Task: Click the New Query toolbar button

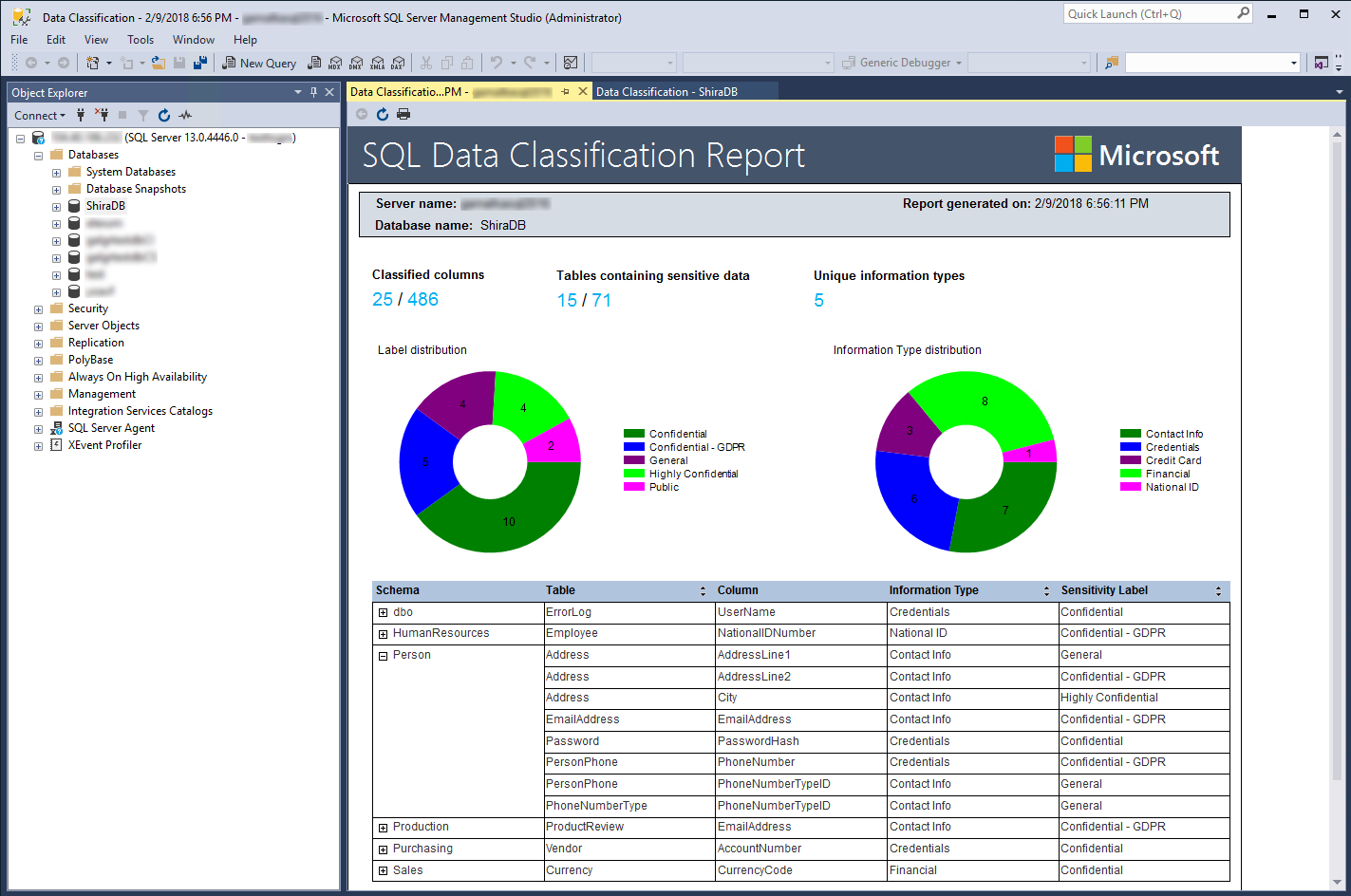Action: point(259,64)
